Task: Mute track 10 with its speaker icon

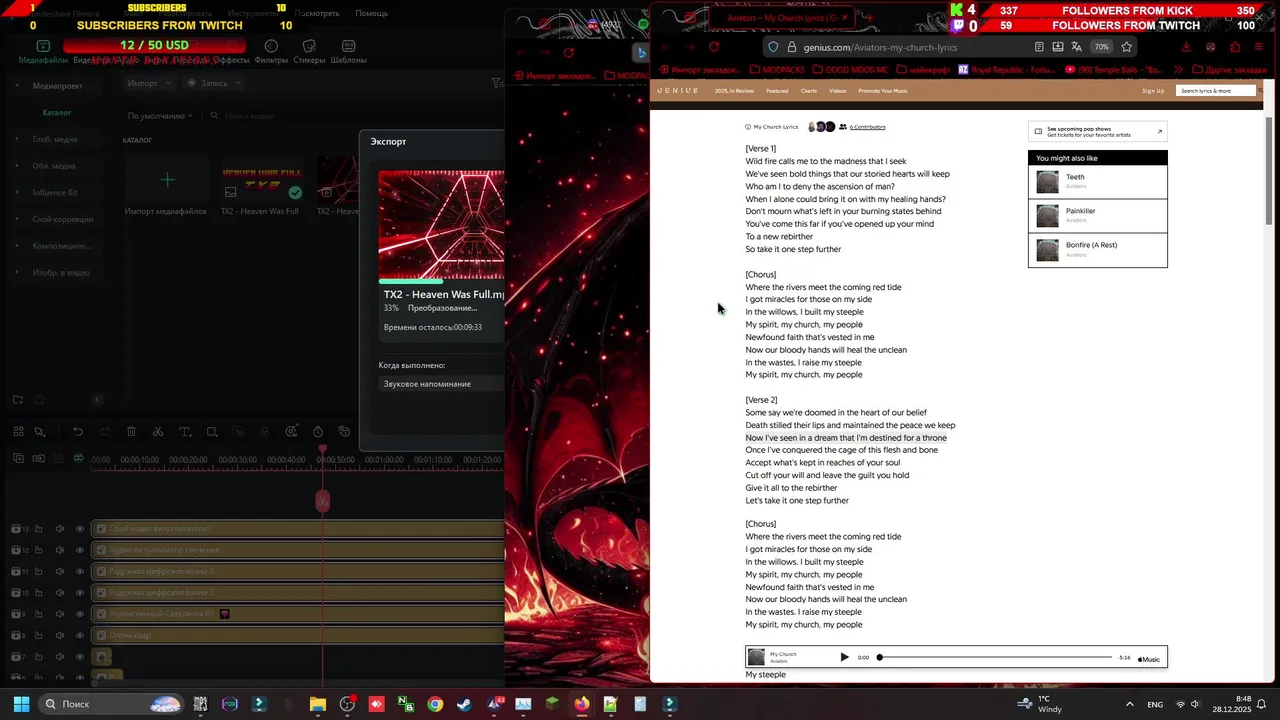Action: coord(60,593)
